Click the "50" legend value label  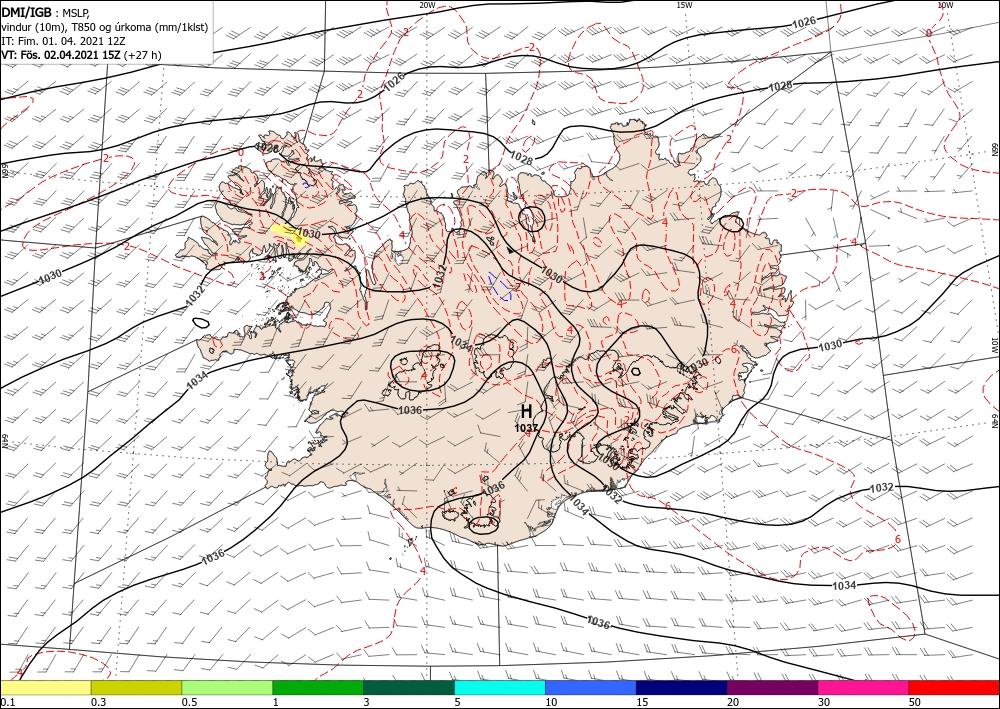[915, 702]
